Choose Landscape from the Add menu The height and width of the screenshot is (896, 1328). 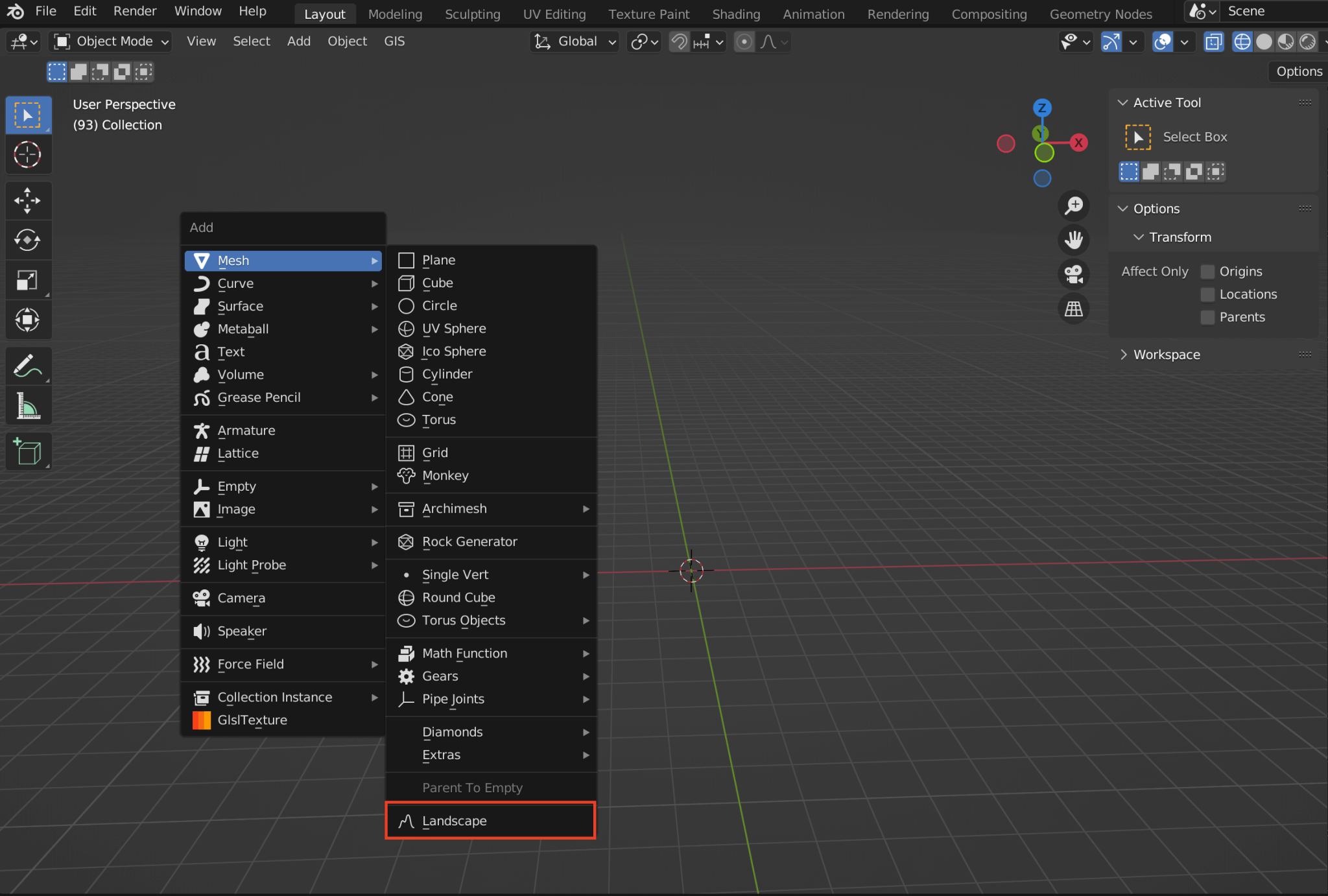click(490, 820)
